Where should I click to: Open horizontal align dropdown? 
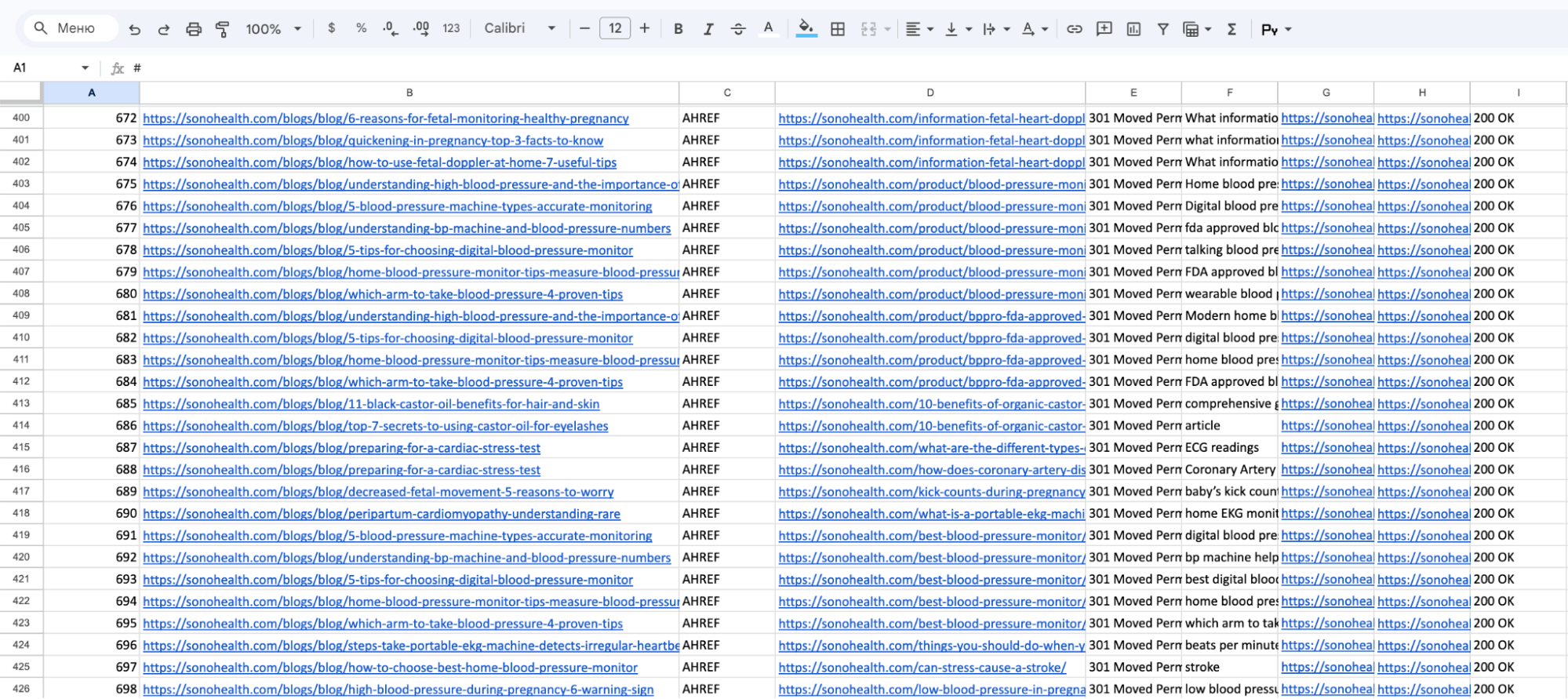point(919,29)
